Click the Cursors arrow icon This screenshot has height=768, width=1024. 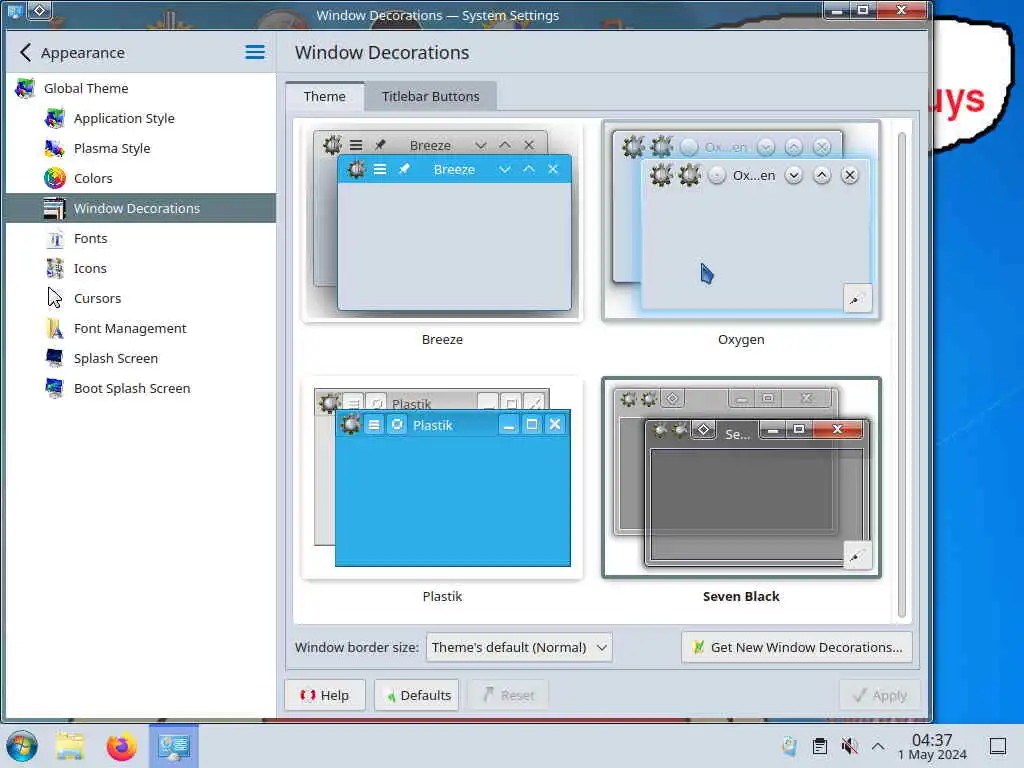55,298
